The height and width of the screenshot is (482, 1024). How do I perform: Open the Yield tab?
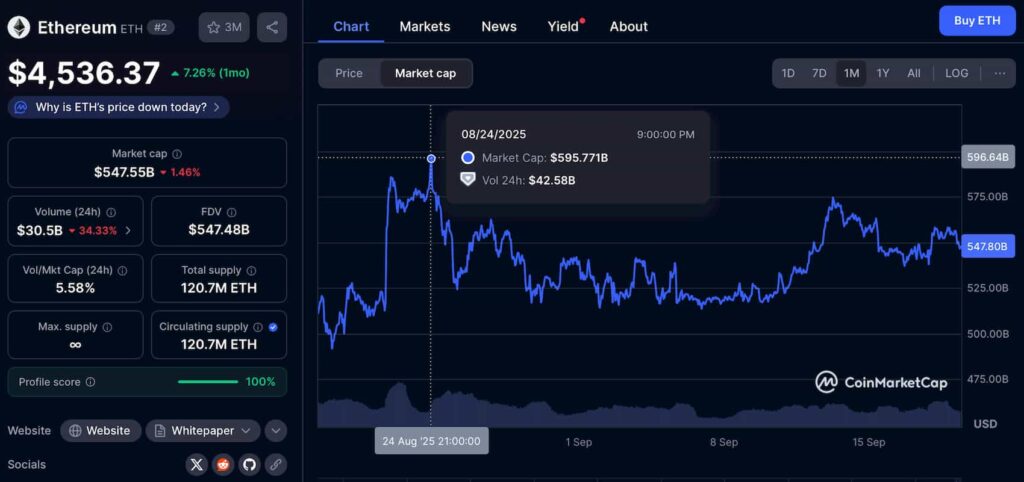(x=563, y=26)
